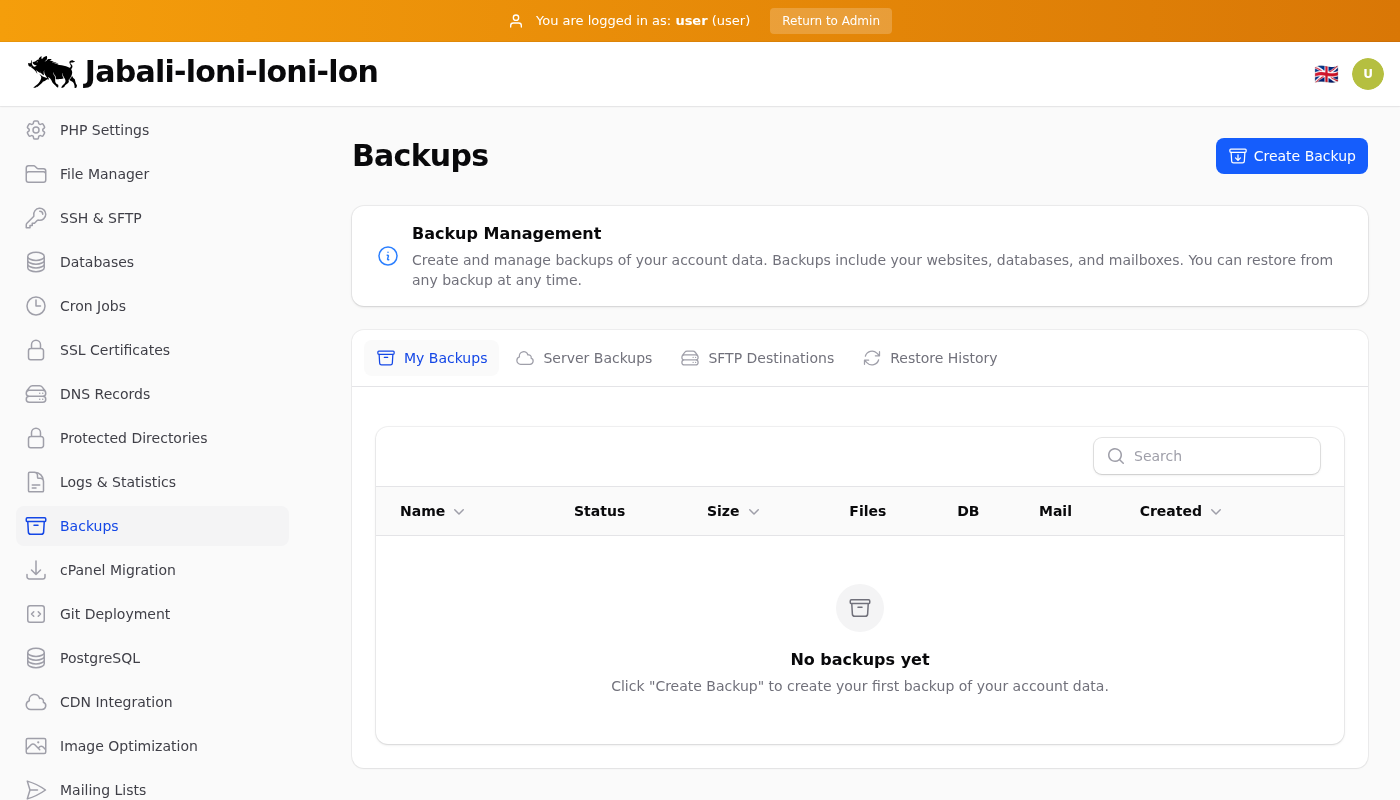Screen dimensions: 1400x800
Task: Open the Image Optimization picture icon
Action: point(36,746)
